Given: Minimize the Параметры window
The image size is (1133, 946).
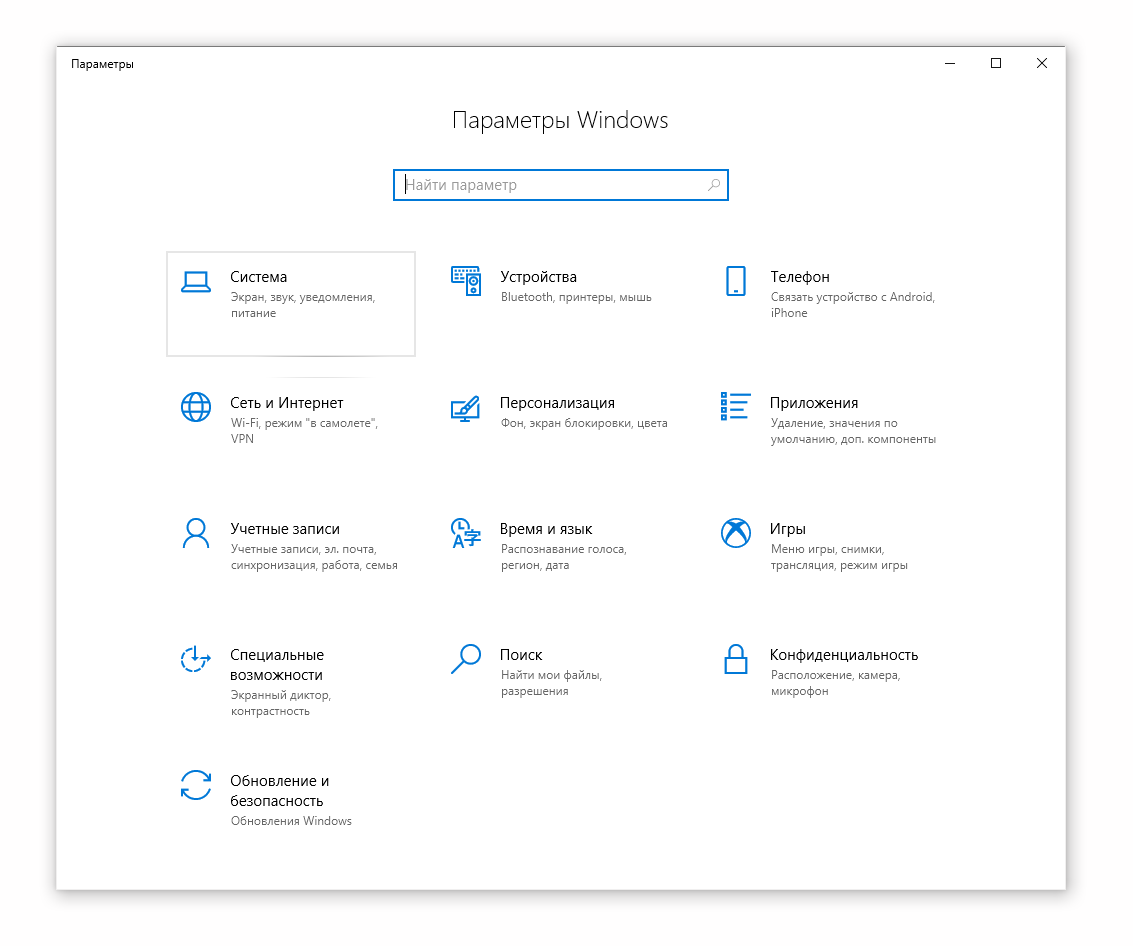Looking at the screenshot, I should click(x=950, y=64).
